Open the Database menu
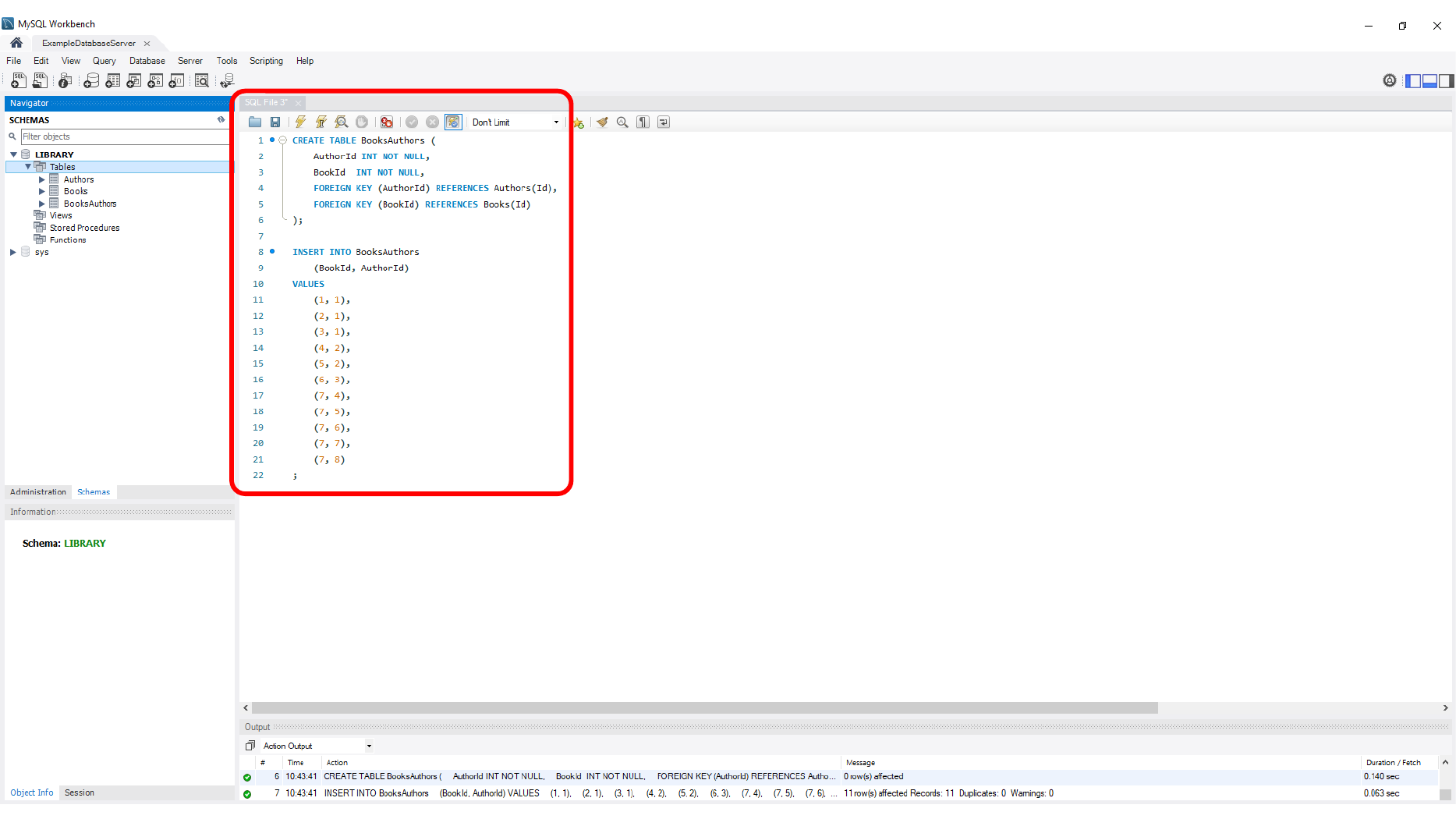Image resolution: width=1456 pixels, height=819 pixels. click(x=147, y=61)
